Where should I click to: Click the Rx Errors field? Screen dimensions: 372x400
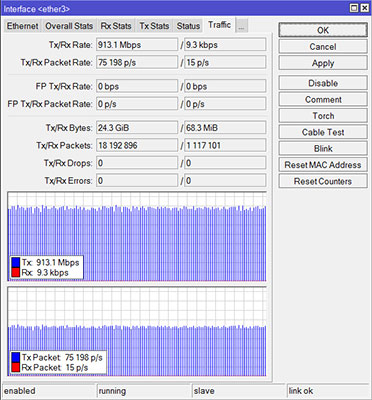point(225,181)
